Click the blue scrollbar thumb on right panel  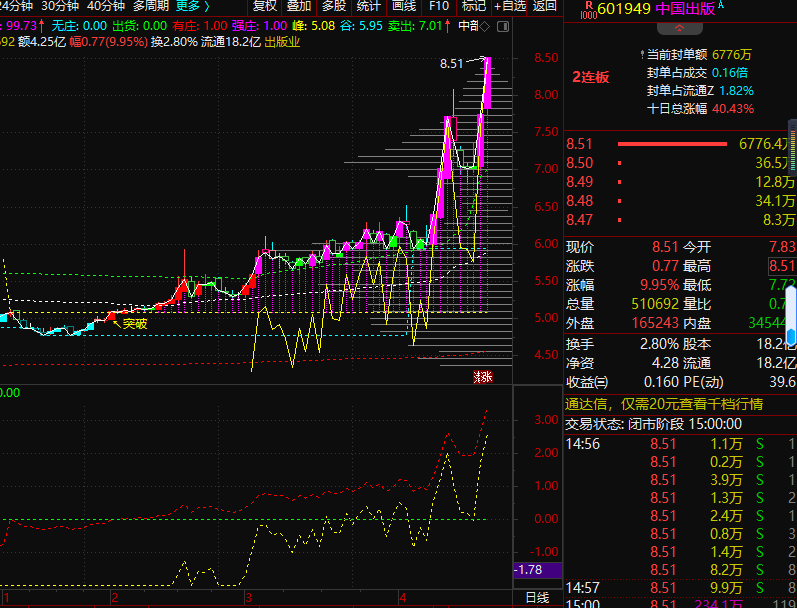click(x=790, y=321)
